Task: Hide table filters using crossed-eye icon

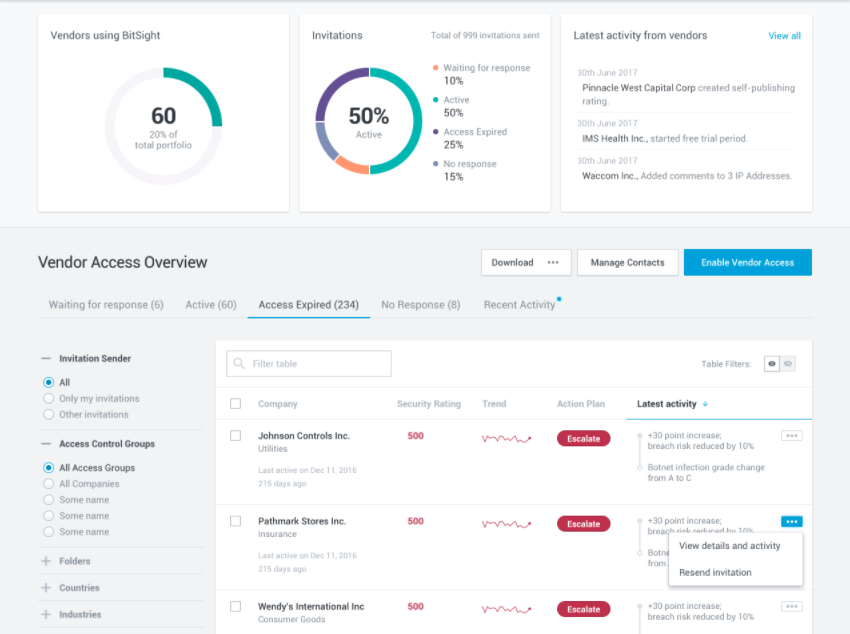Action: 787,364
